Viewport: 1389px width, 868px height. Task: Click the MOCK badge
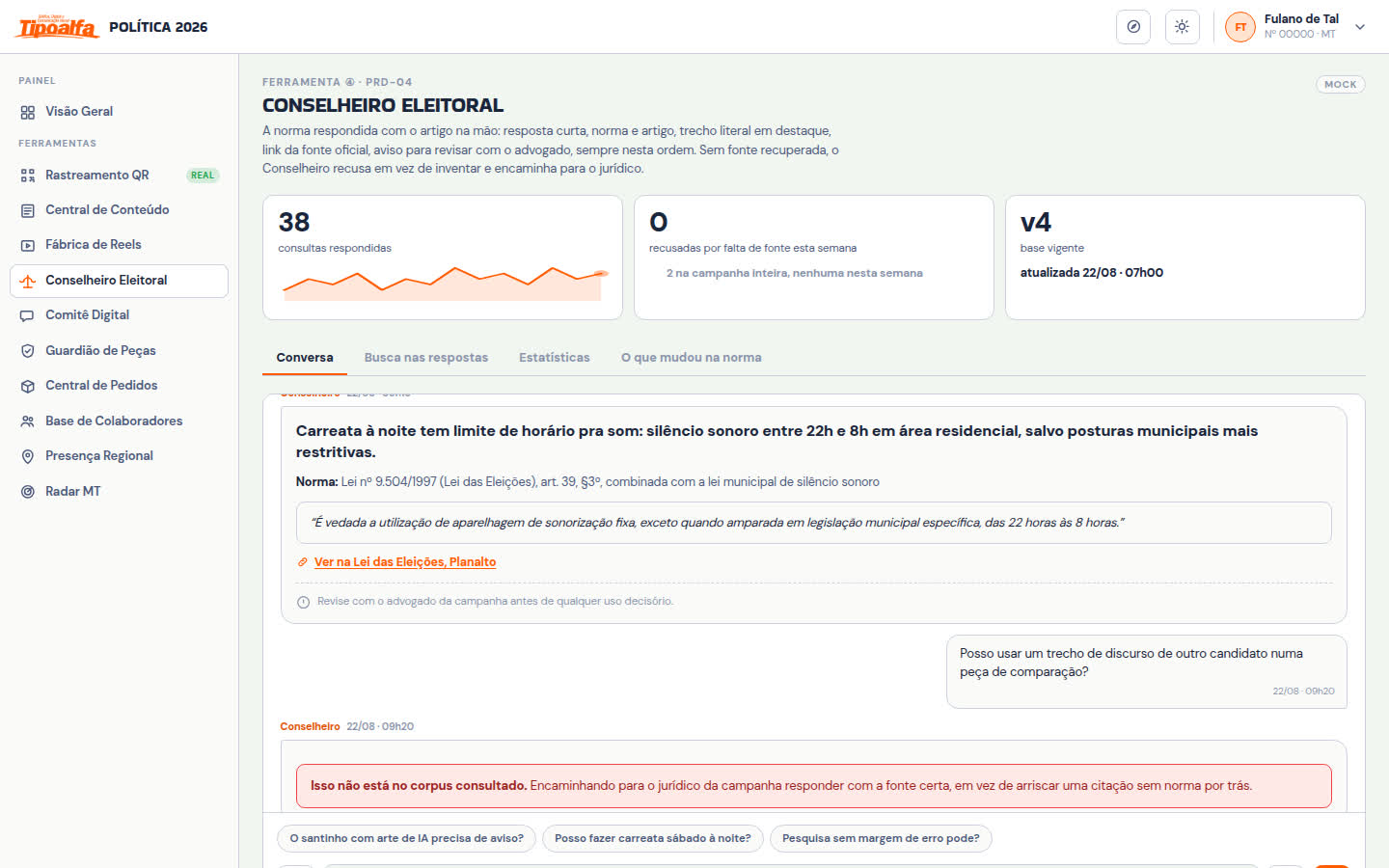tap(1341, 85)
